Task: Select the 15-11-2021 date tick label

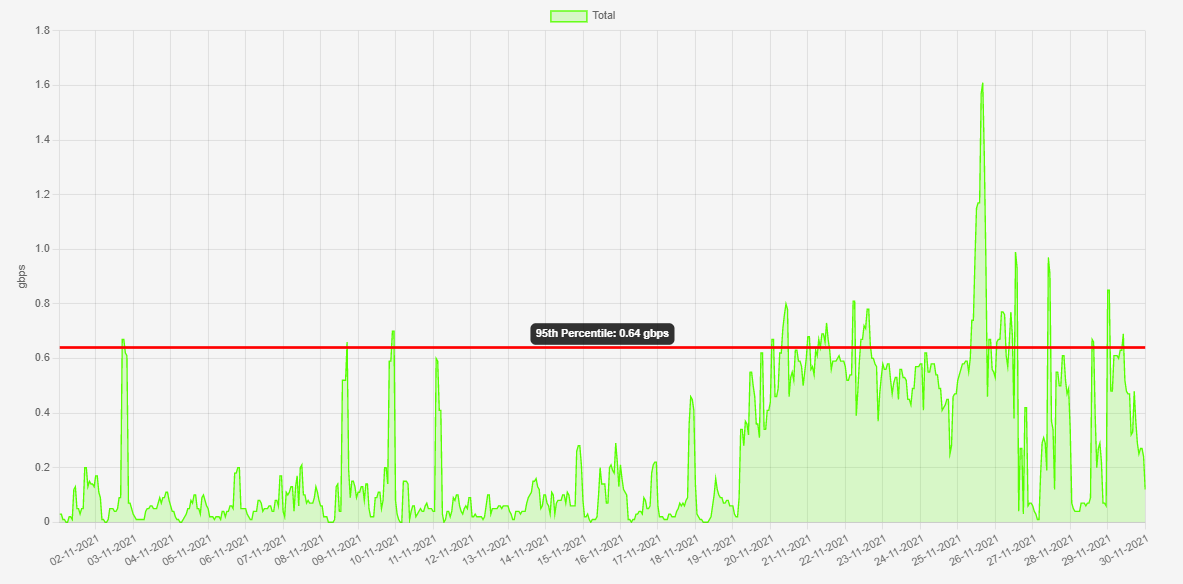Action: point(564,548)
